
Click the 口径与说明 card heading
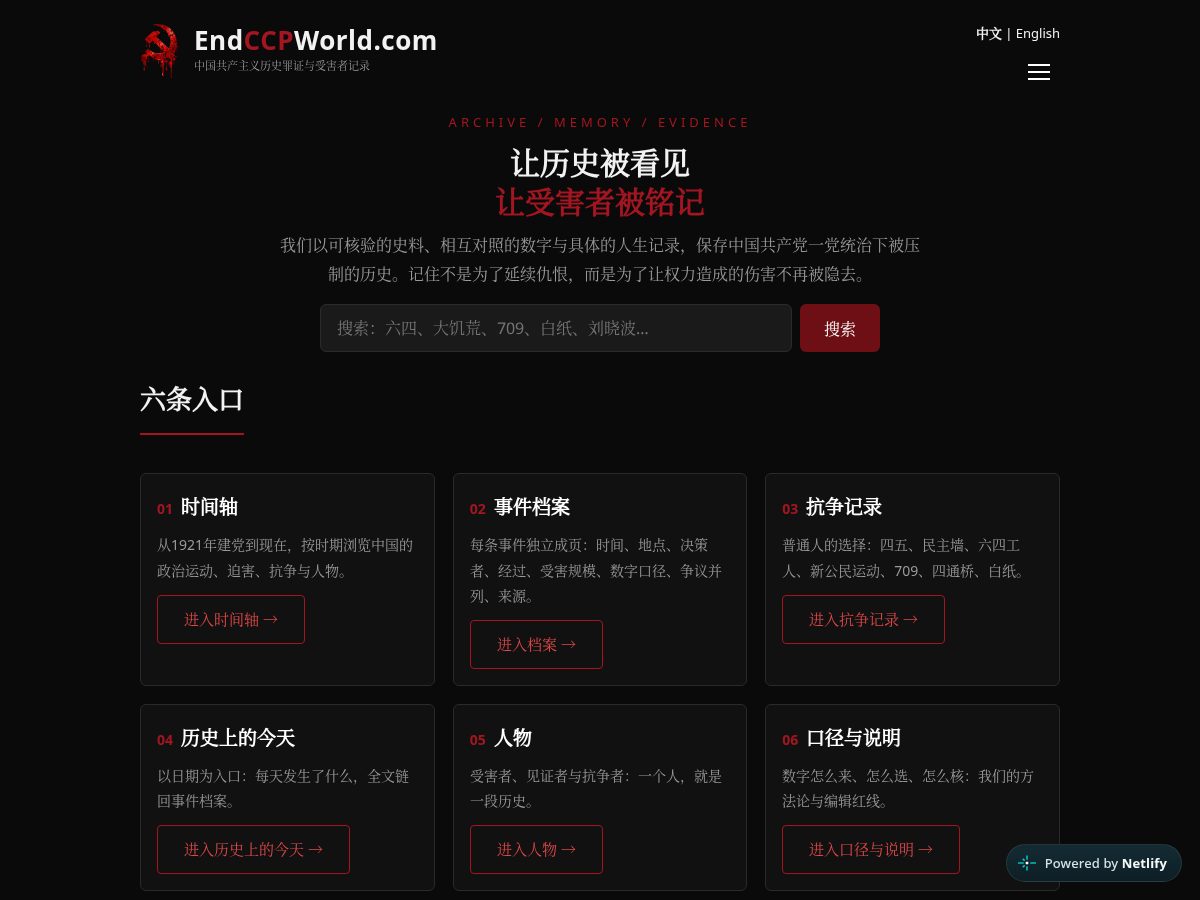tap(854, 738)
